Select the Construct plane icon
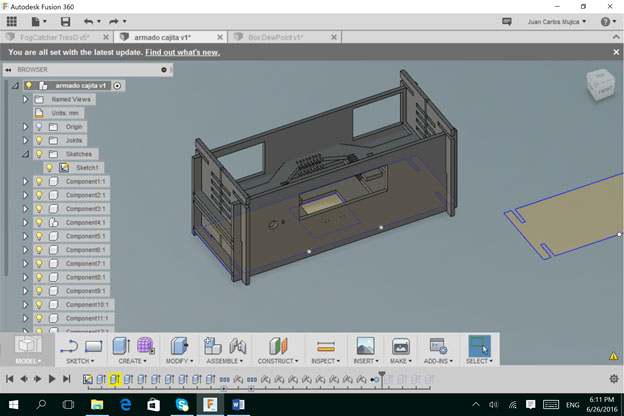The height and width of the screenshot is (416, 624). (x=278, y=346)
